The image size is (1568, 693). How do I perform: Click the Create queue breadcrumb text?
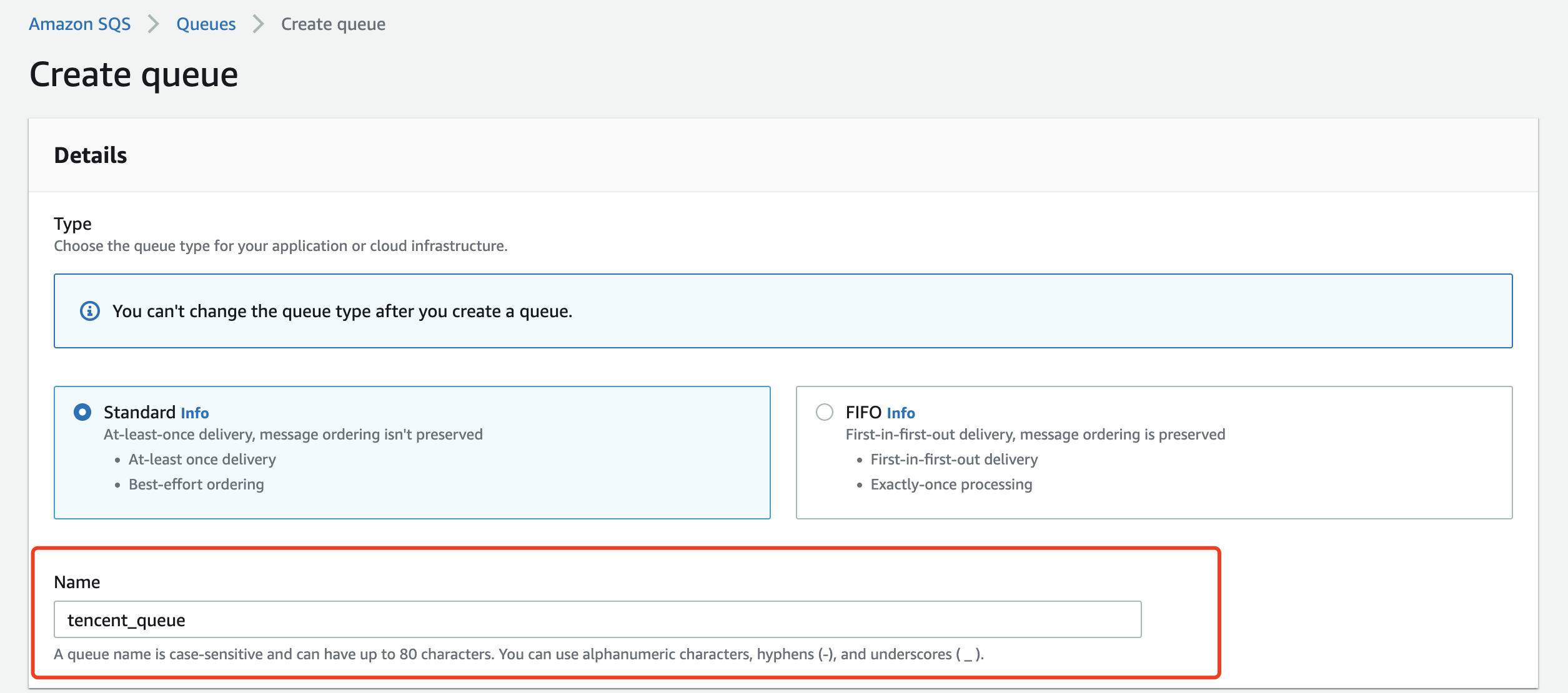(x=333, y=24)
